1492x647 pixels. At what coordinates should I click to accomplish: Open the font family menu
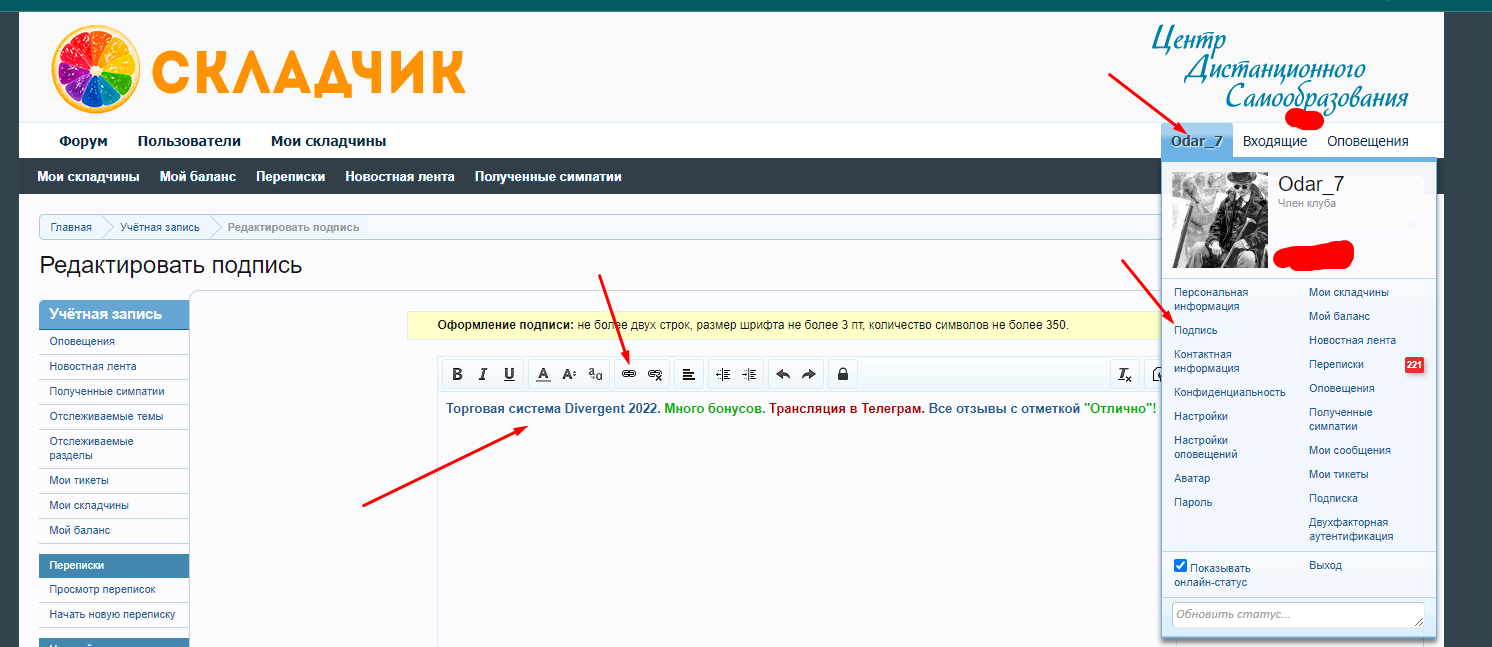595,374
